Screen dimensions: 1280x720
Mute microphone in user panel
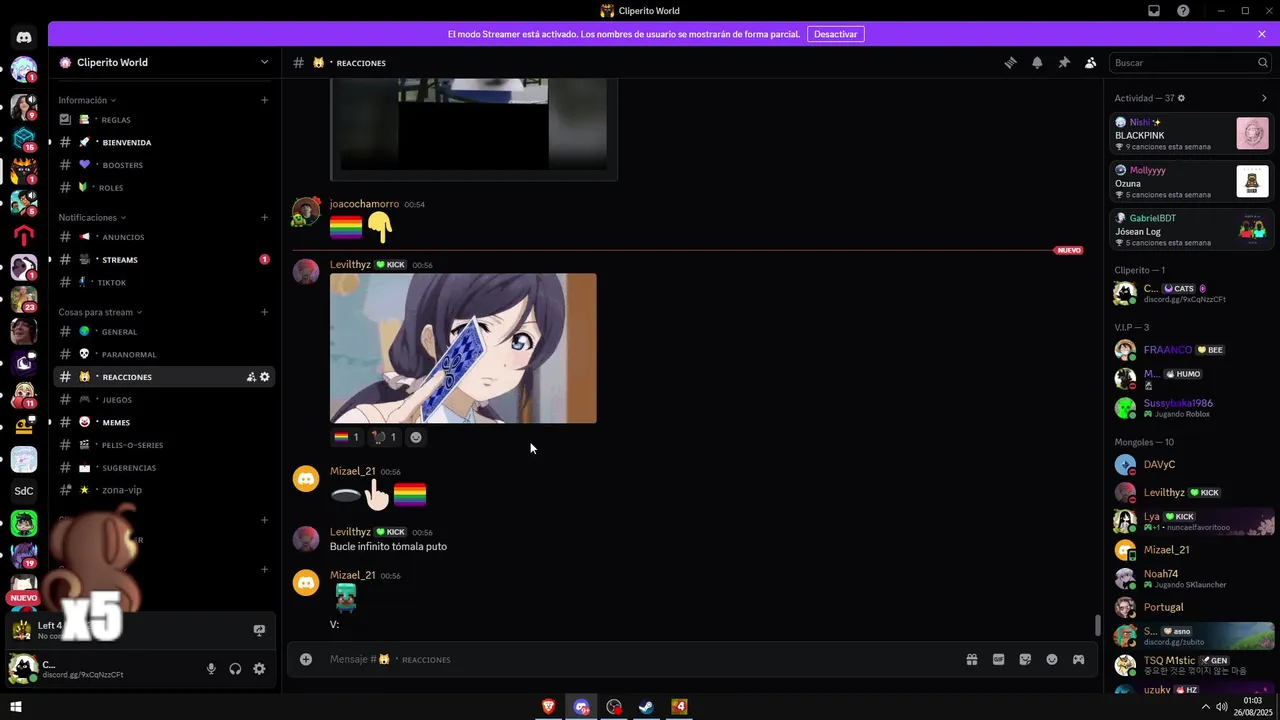tap(211, 669)
